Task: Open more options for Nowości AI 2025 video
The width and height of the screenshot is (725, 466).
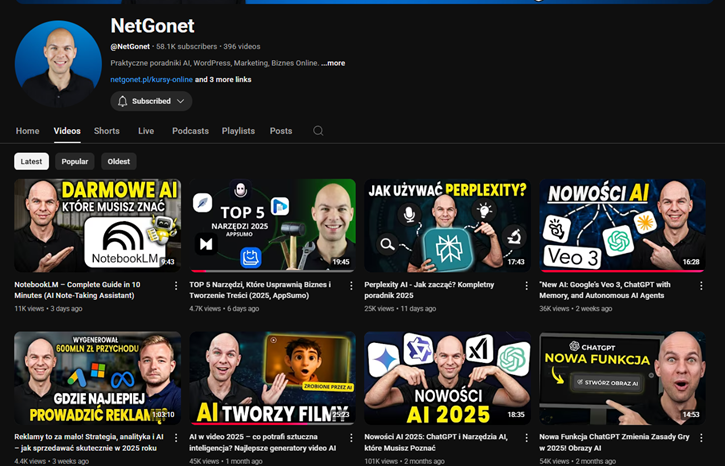Action: point(526,438)
